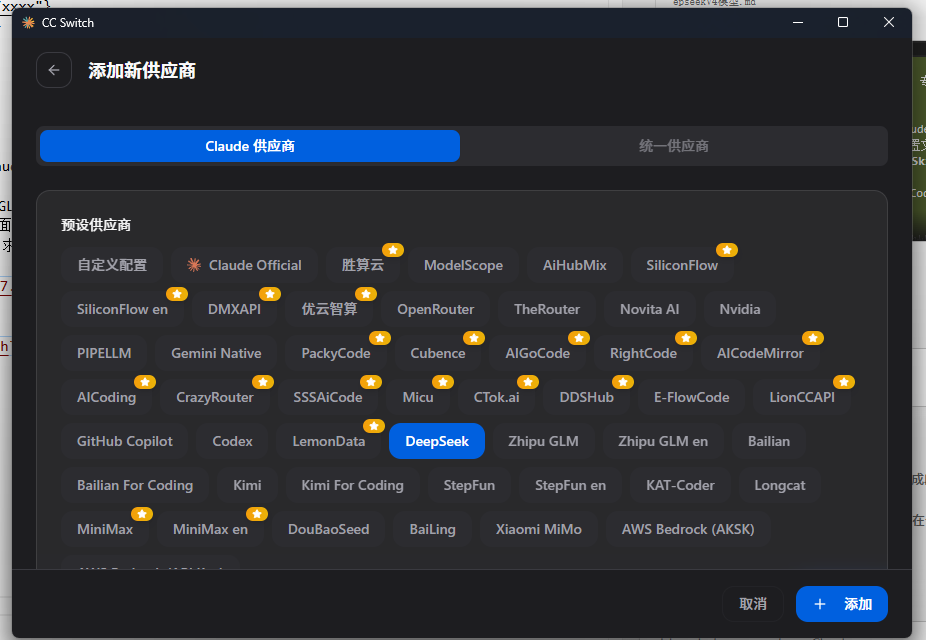Select the 胜算云 preset
The image size is (926, 640).
(363, 265)
